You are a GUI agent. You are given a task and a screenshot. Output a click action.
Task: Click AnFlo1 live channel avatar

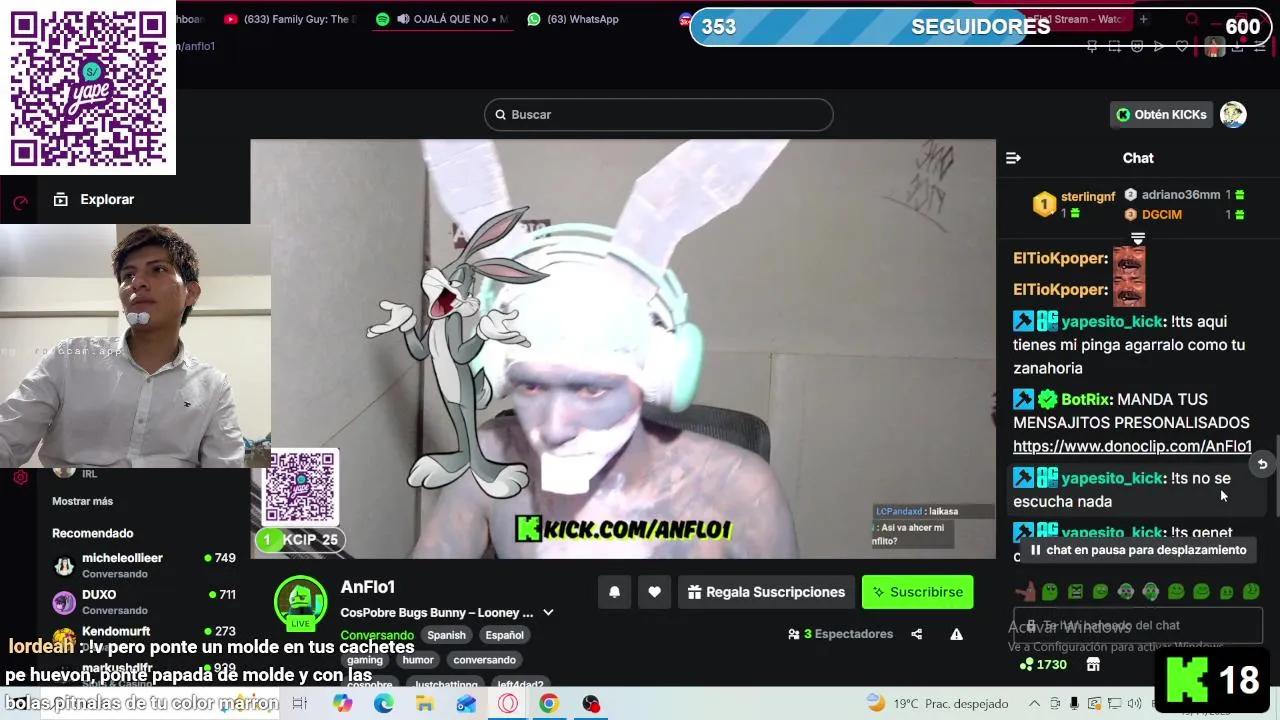[x=300, y=602]
